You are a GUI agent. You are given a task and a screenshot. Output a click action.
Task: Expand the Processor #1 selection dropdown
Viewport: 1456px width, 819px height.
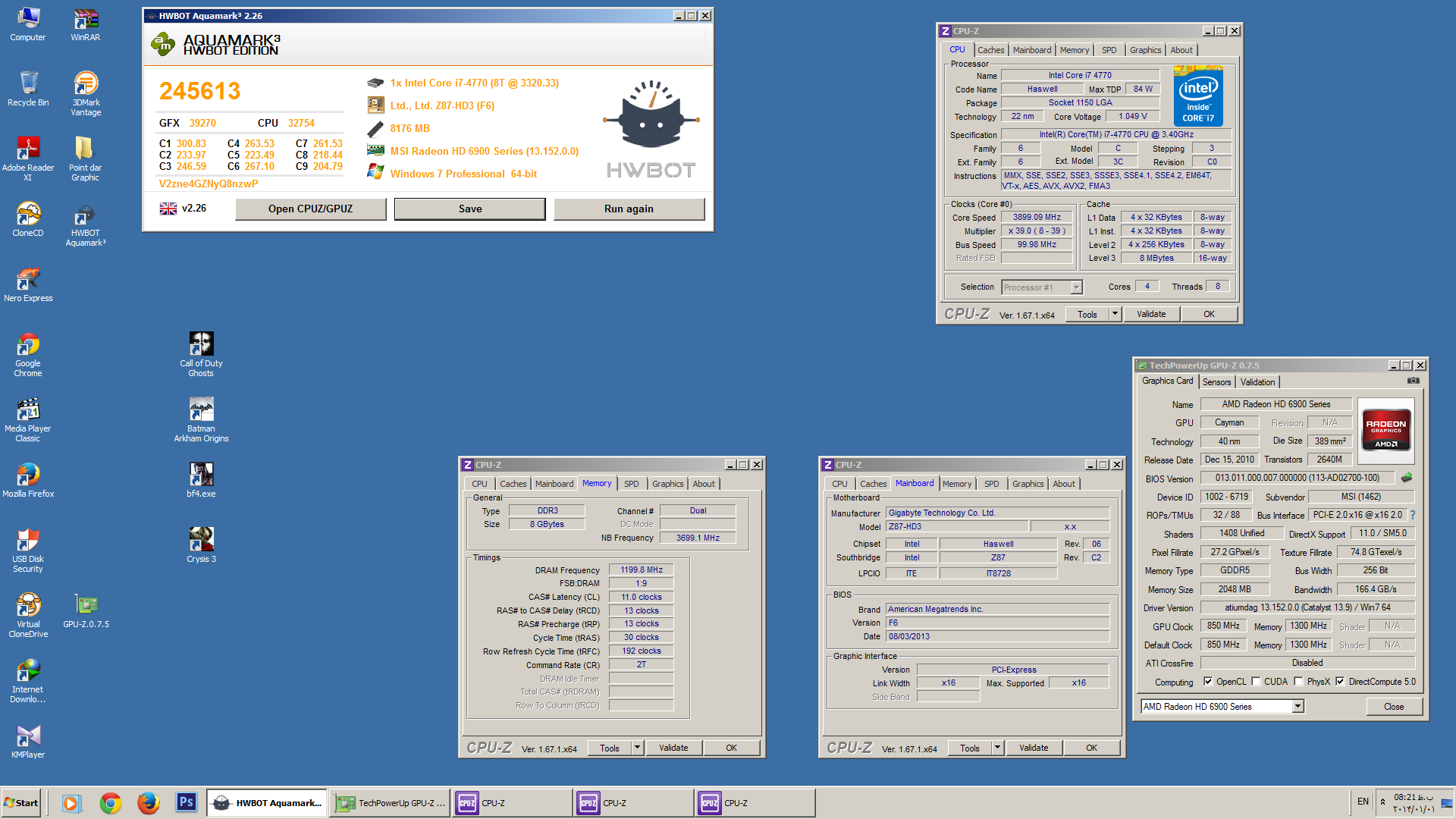(1076, 287)
